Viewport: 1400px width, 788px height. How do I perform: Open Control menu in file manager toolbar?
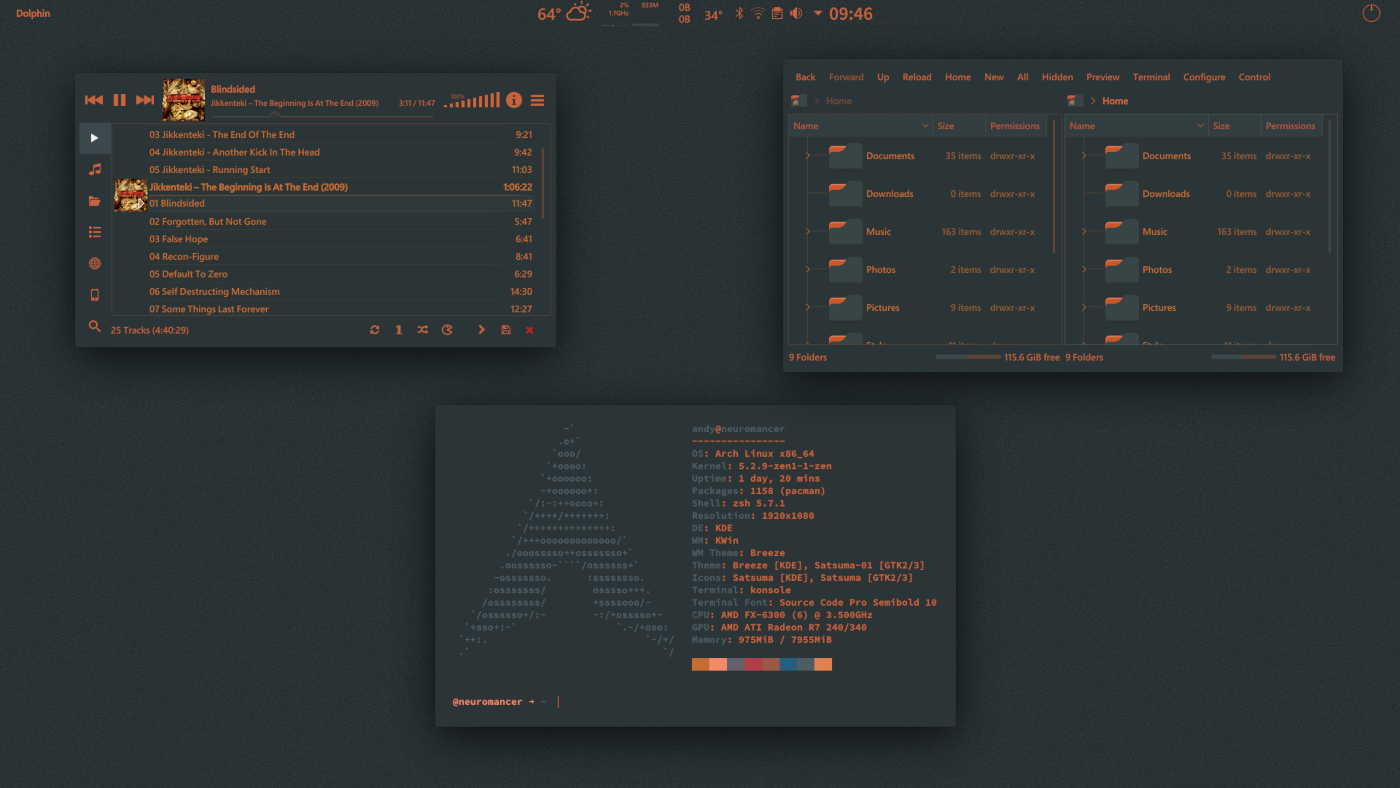(1255, 77)
